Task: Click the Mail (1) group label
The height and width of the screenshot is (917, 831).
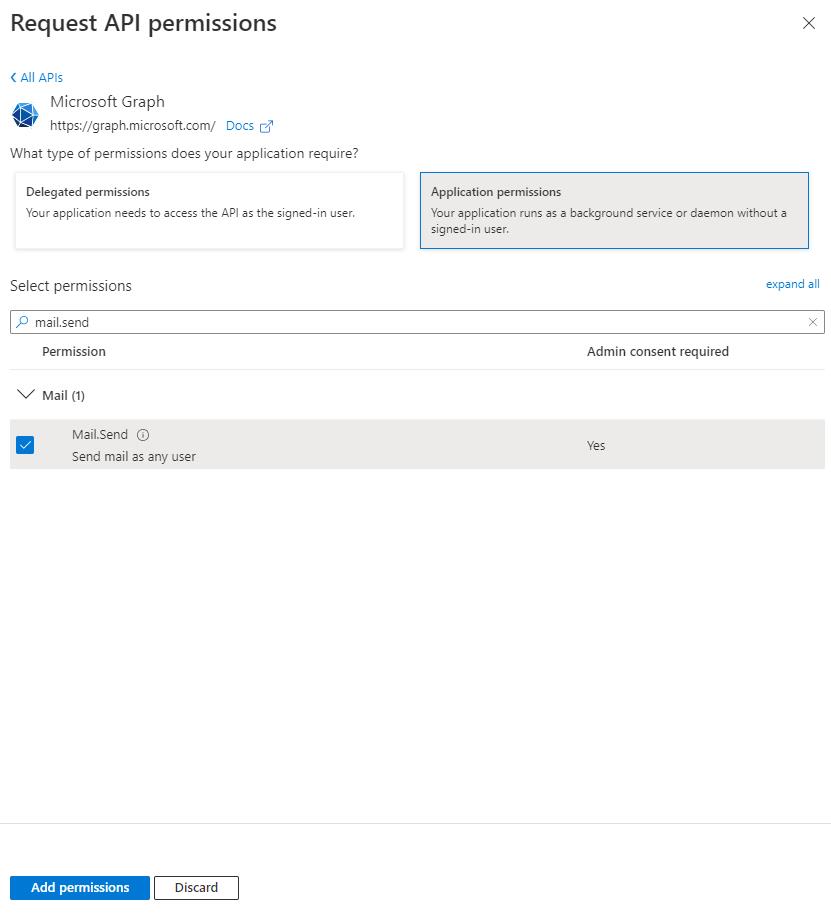Action: [x=63, y=395]
